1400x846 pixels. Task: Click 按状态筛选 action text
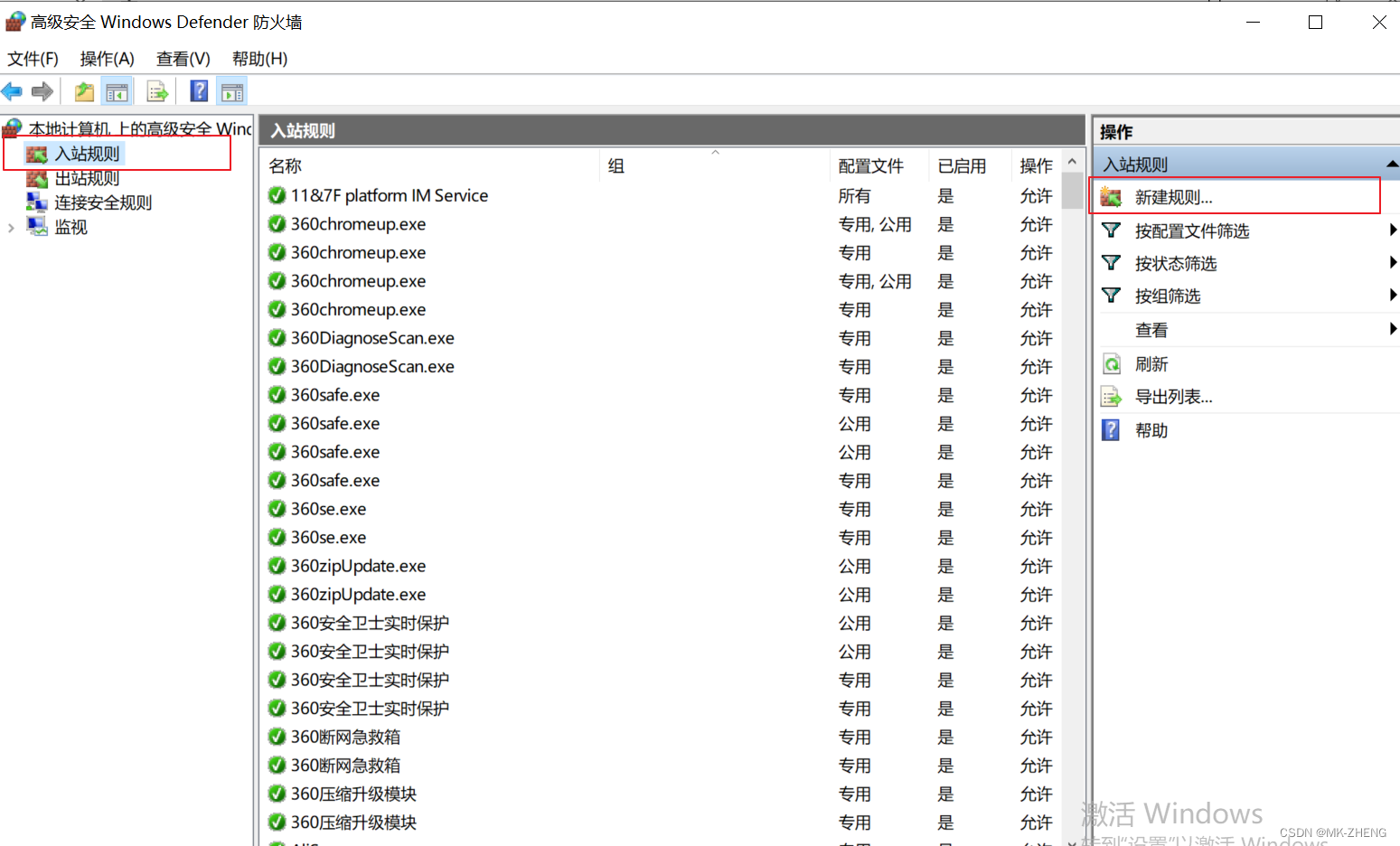(x=1176, y=263)
